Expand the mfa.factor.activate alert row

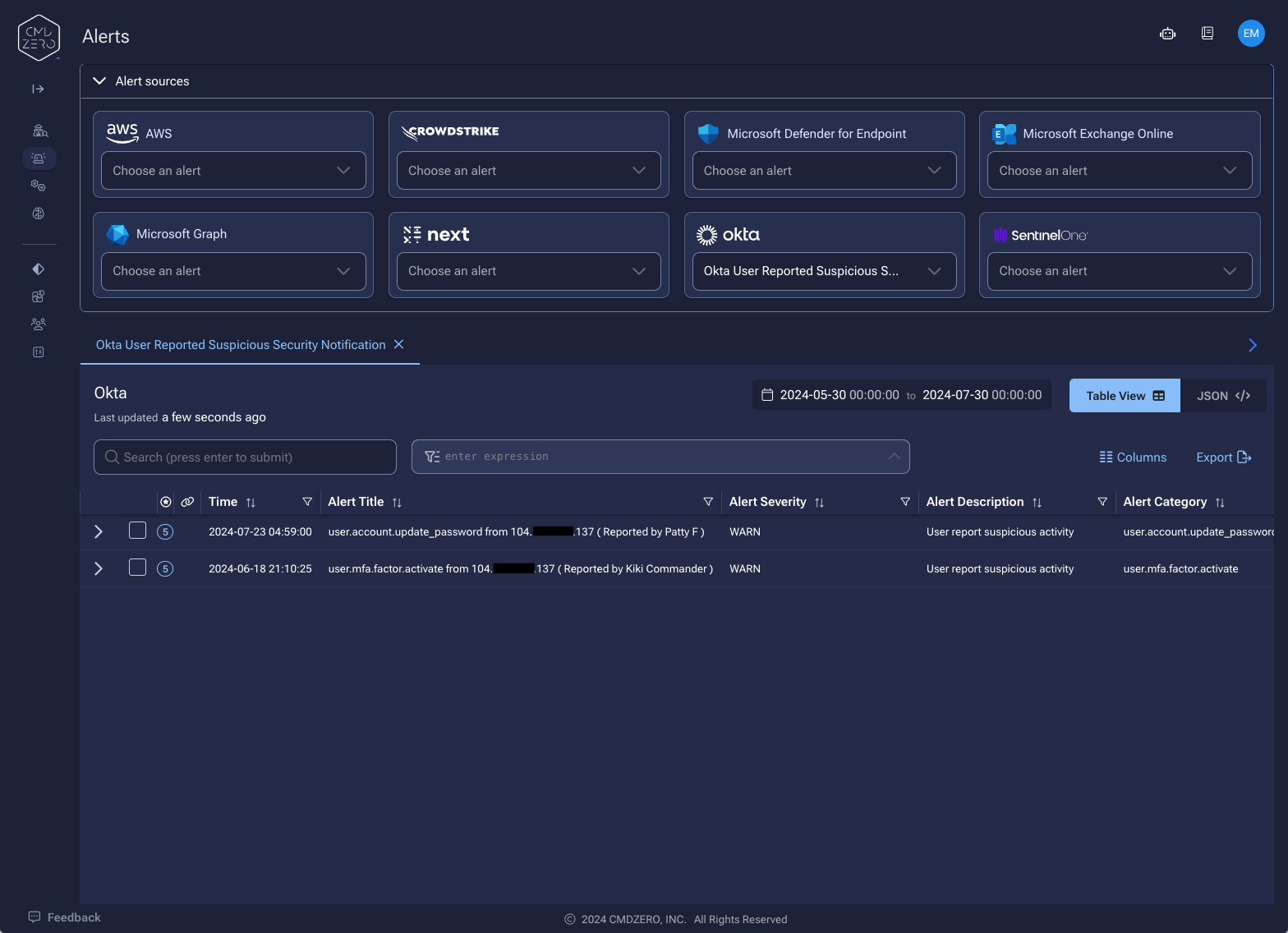[99, 568]
